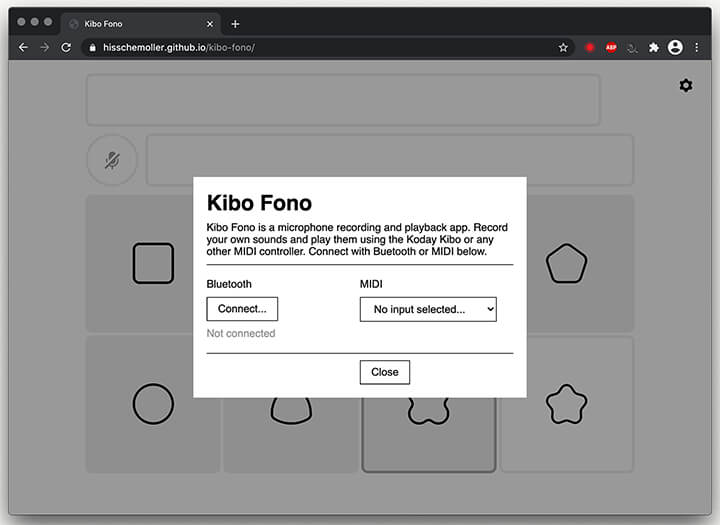Open a new browser tab

tap(235, 24)
